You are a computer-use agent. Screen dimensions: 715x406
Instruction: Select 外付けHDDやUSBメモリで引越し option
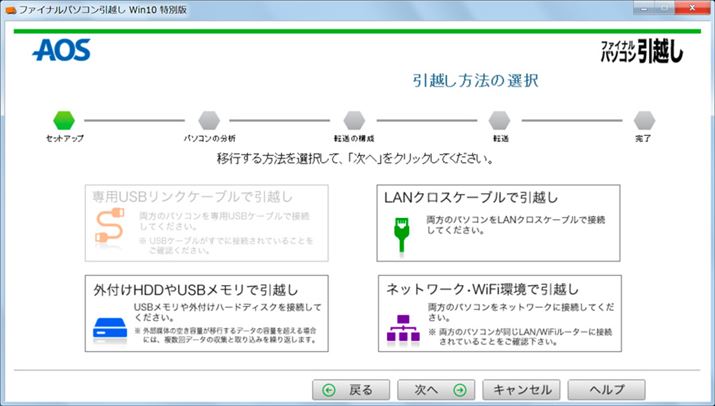[x=203, y=313]
